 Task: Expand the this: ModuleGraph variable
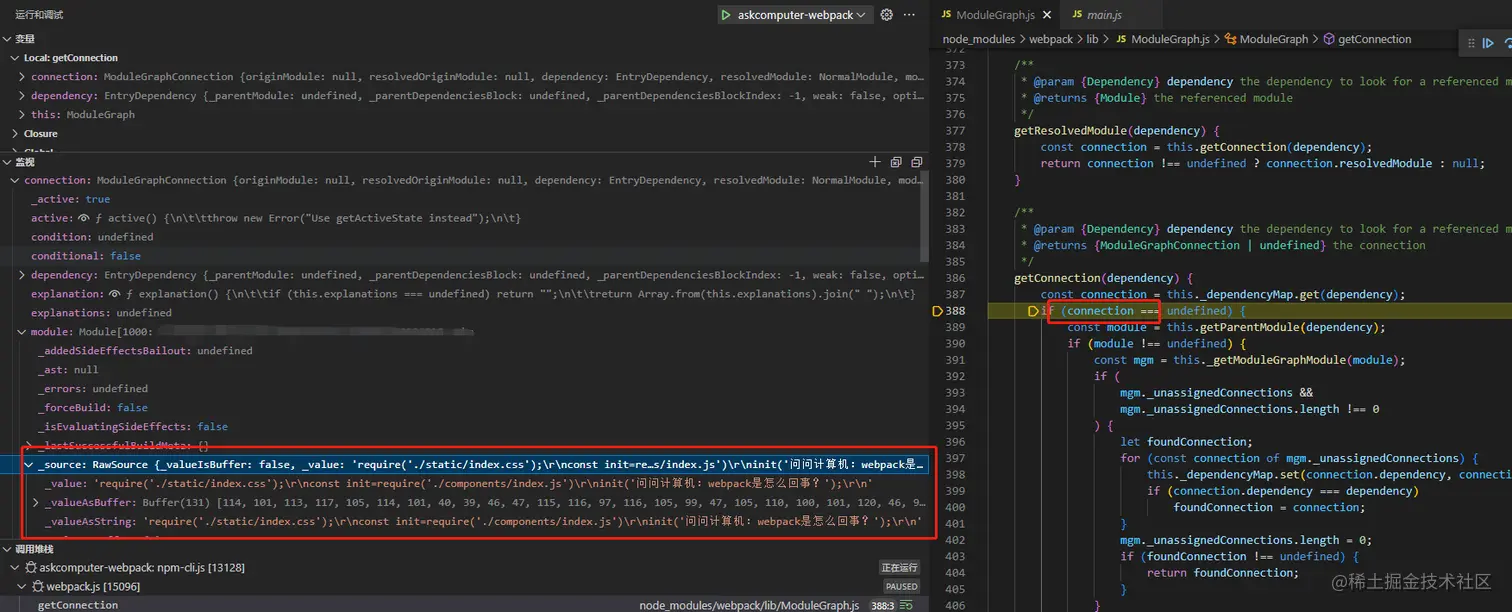click(23, 115)
